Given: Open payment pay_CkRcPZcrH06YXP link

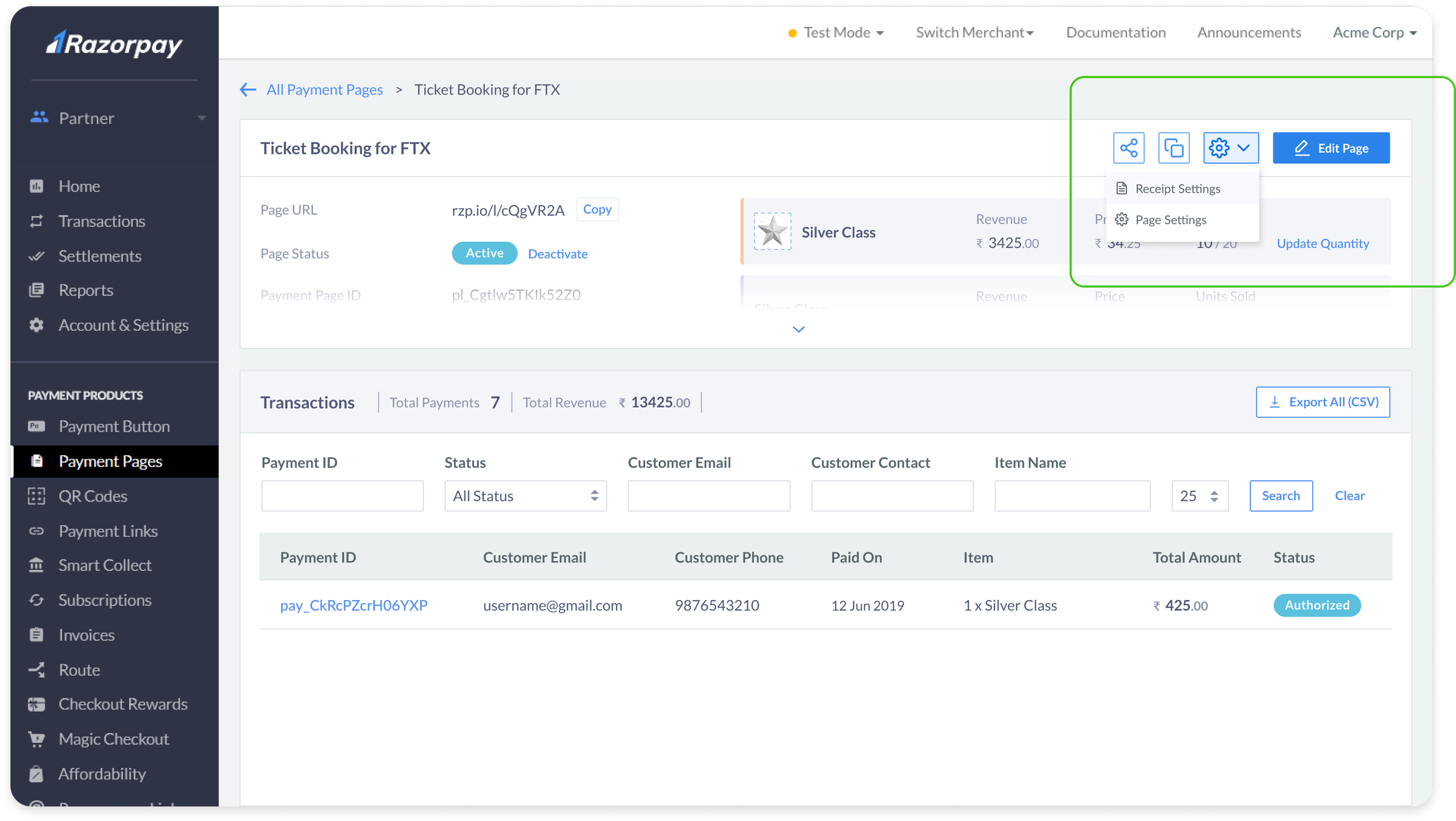Looking at the screenshot, I should [x=354, y=605].
